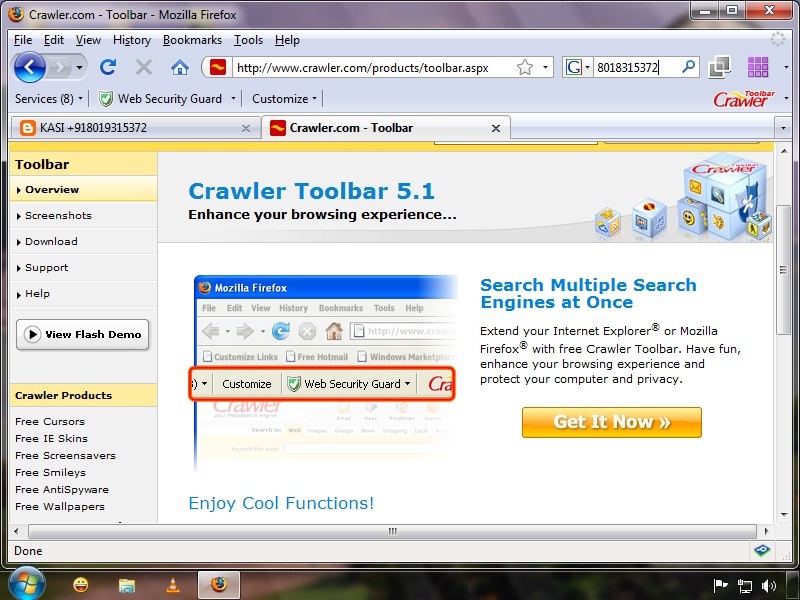Image resolution: width=800 pixels, height=600 pixels.
Task: Click the play icon of View Flash Demo
Action: (32, 335)
